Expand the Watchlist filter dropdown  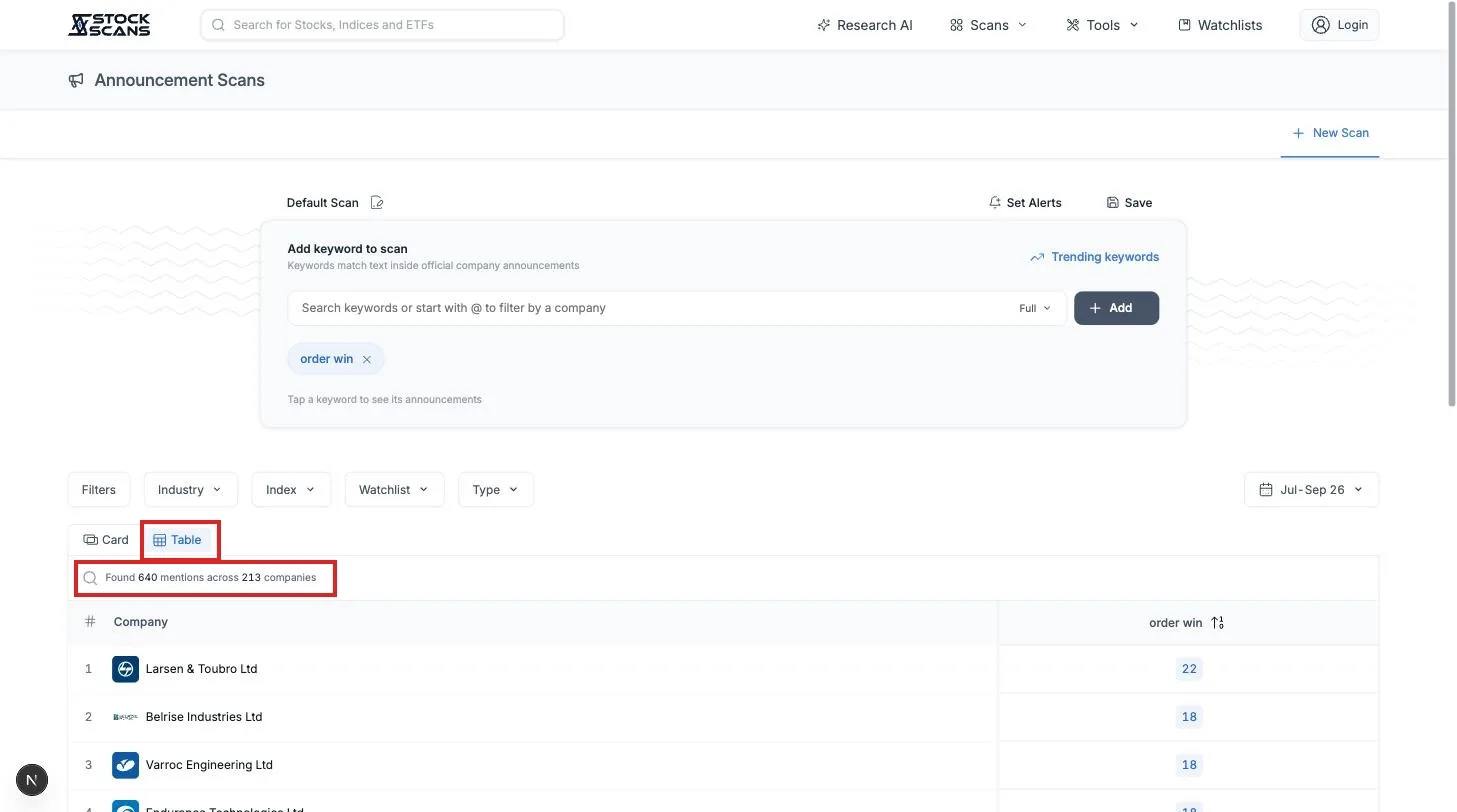(x=394, y=490)
